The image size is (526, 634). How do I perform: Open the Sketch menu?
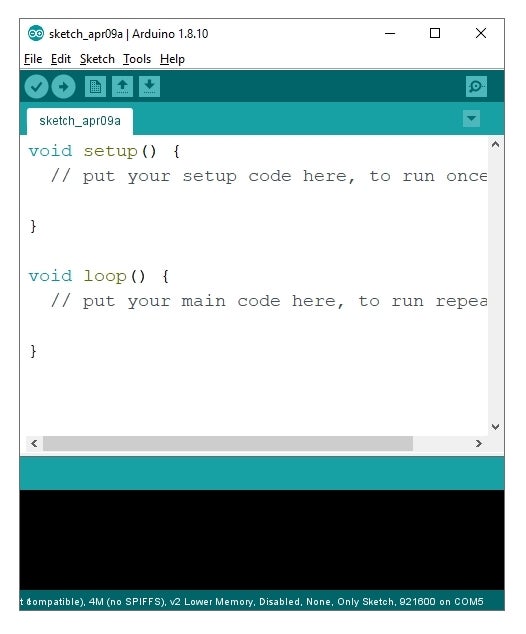pos(97,59)
